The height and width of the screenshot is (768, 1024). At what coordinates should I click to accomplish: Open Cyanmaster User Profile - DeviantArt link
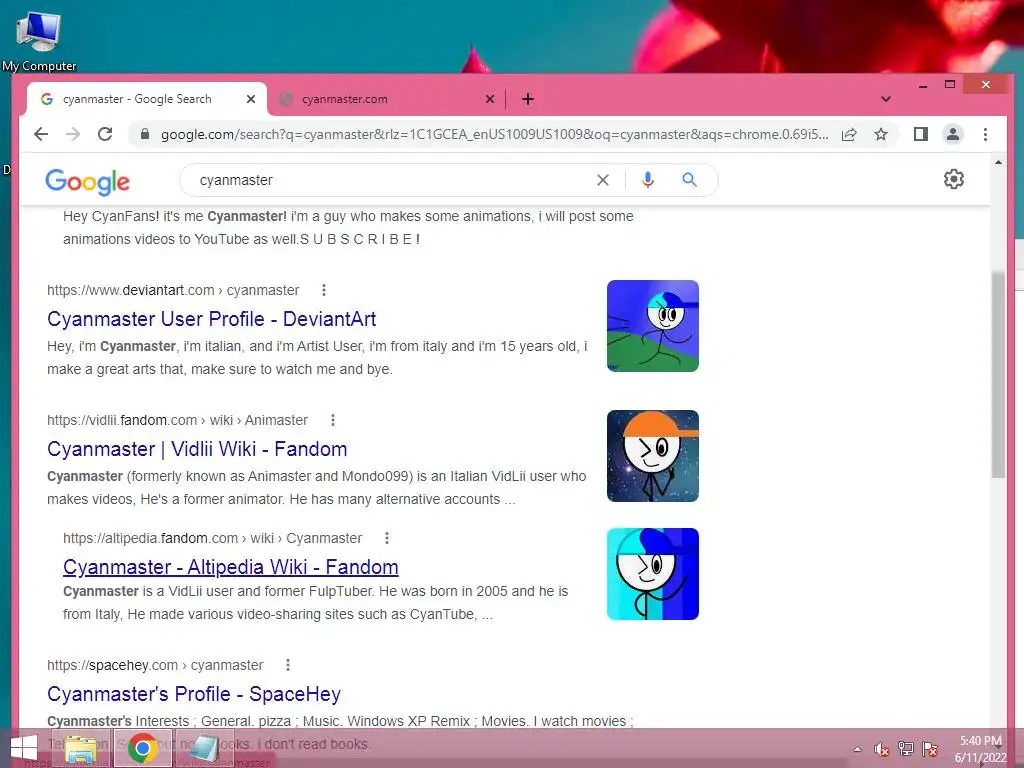212,319
